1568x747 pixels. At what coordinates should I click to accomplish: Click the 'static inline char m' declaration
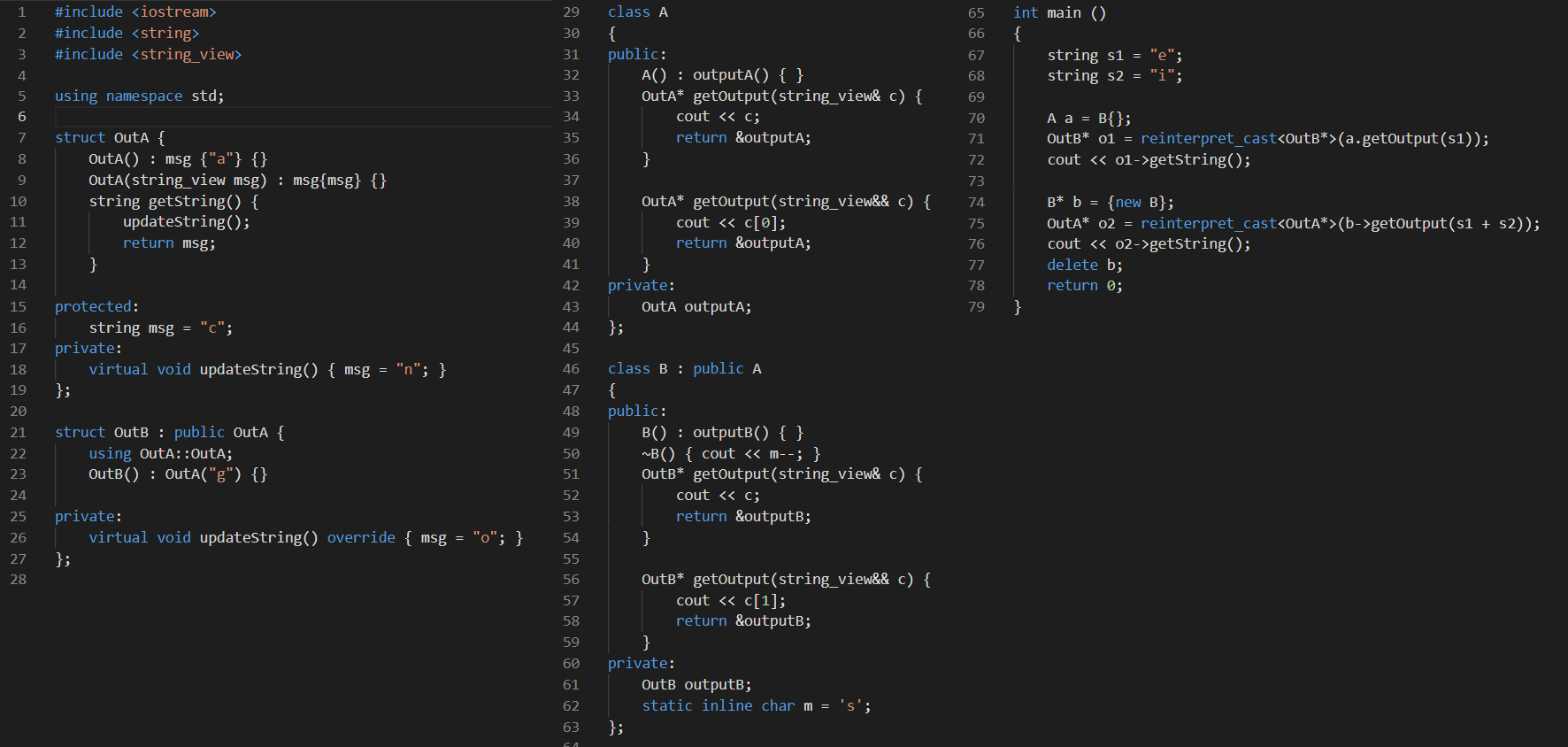tap(756, 706)
